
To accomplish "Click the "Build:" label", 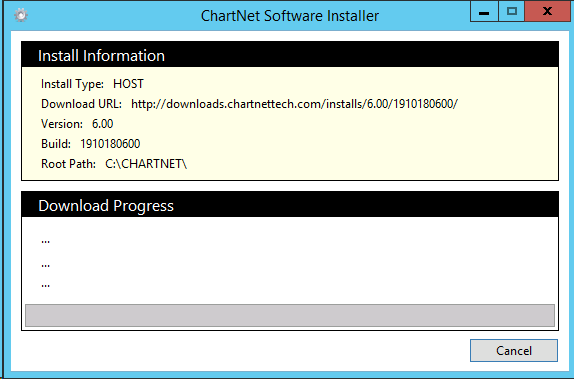I will (56, 144).
